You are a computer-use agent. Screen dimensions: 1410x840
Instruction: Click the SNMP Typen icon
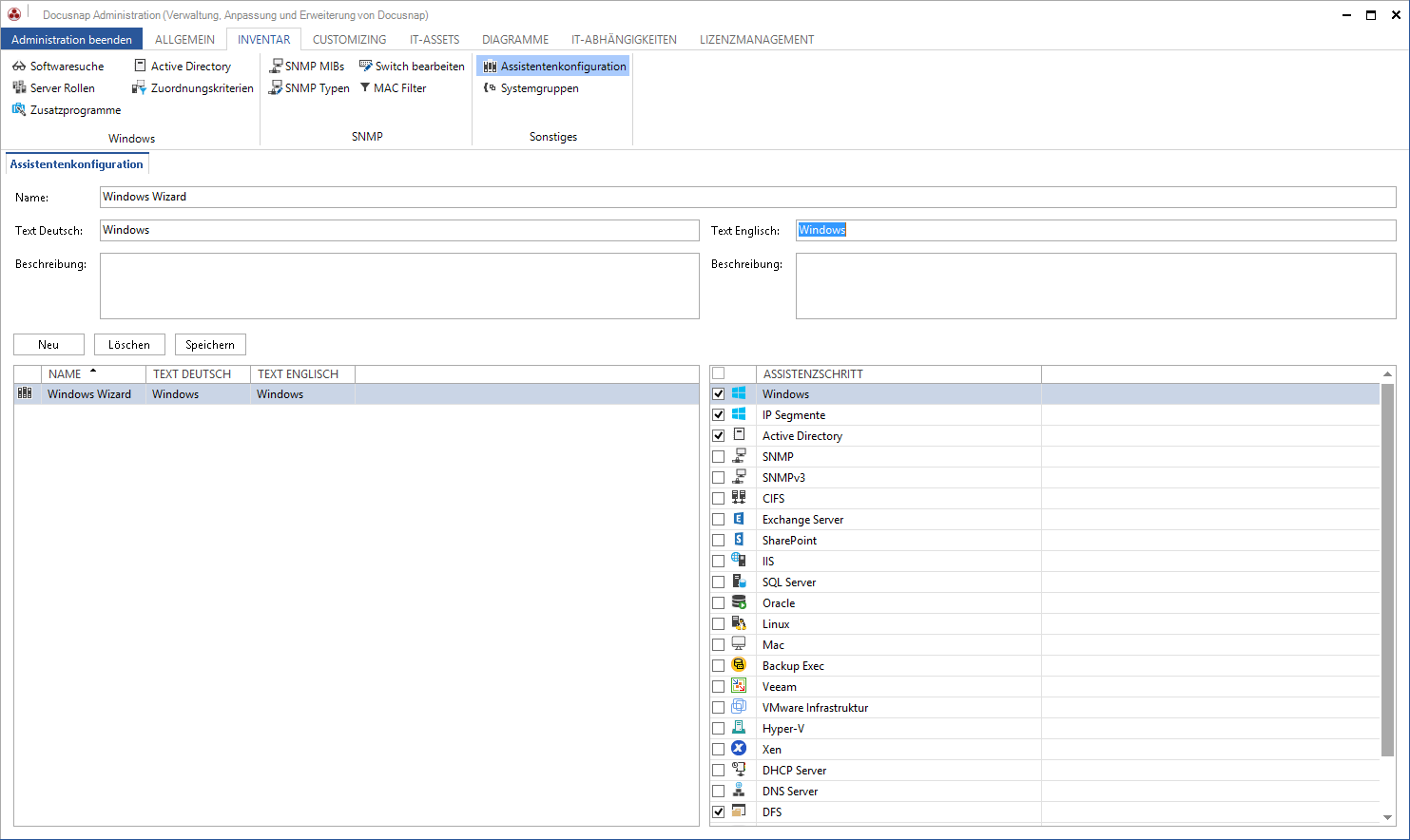tap(276, 87)
